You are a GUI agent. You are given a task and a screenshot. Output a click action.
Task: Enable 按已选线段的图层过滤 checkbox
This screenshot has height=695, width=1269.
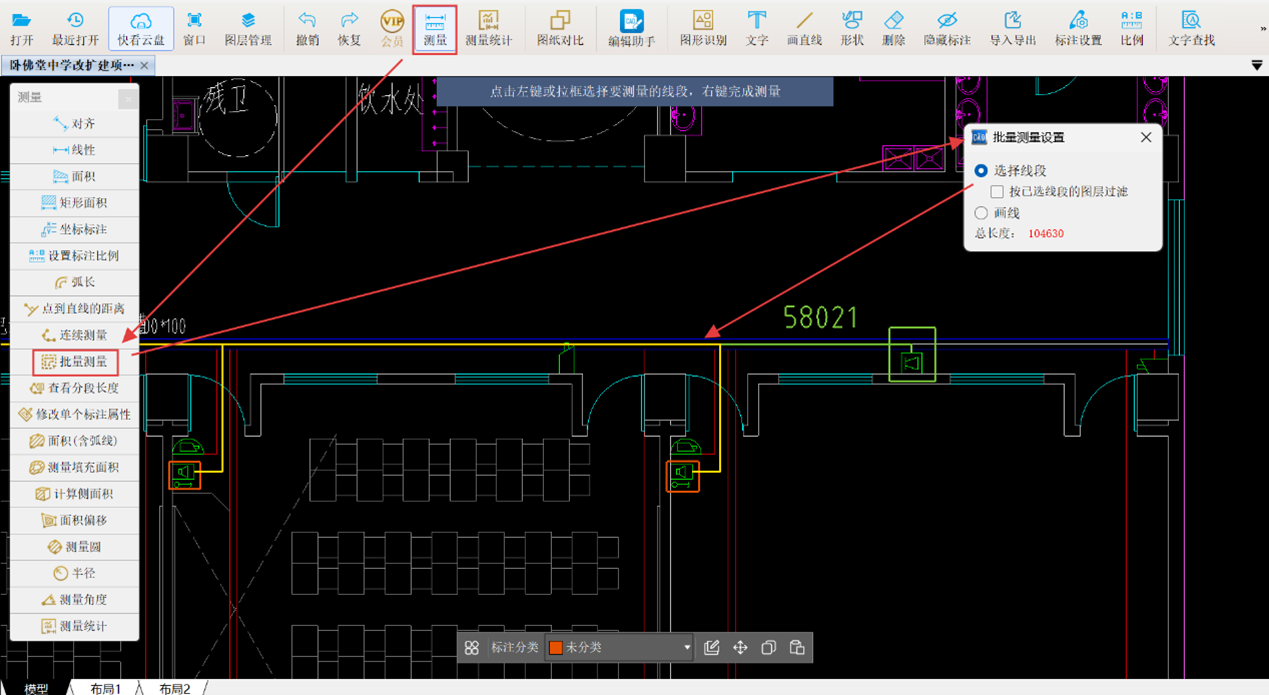tap(997, 192)
